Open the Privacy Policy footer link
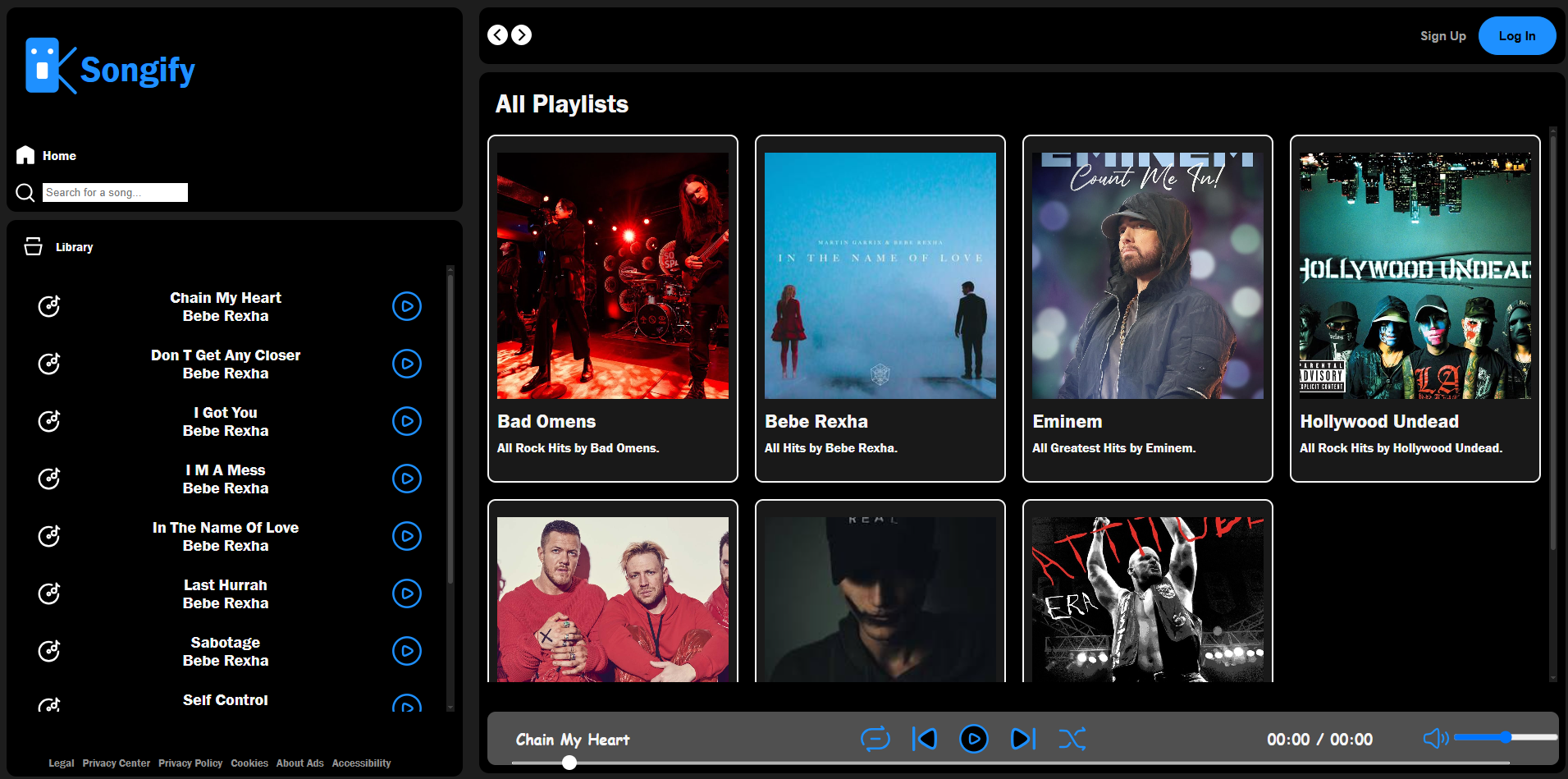This screenshot has width=1568, height=779. coord(190,763)
